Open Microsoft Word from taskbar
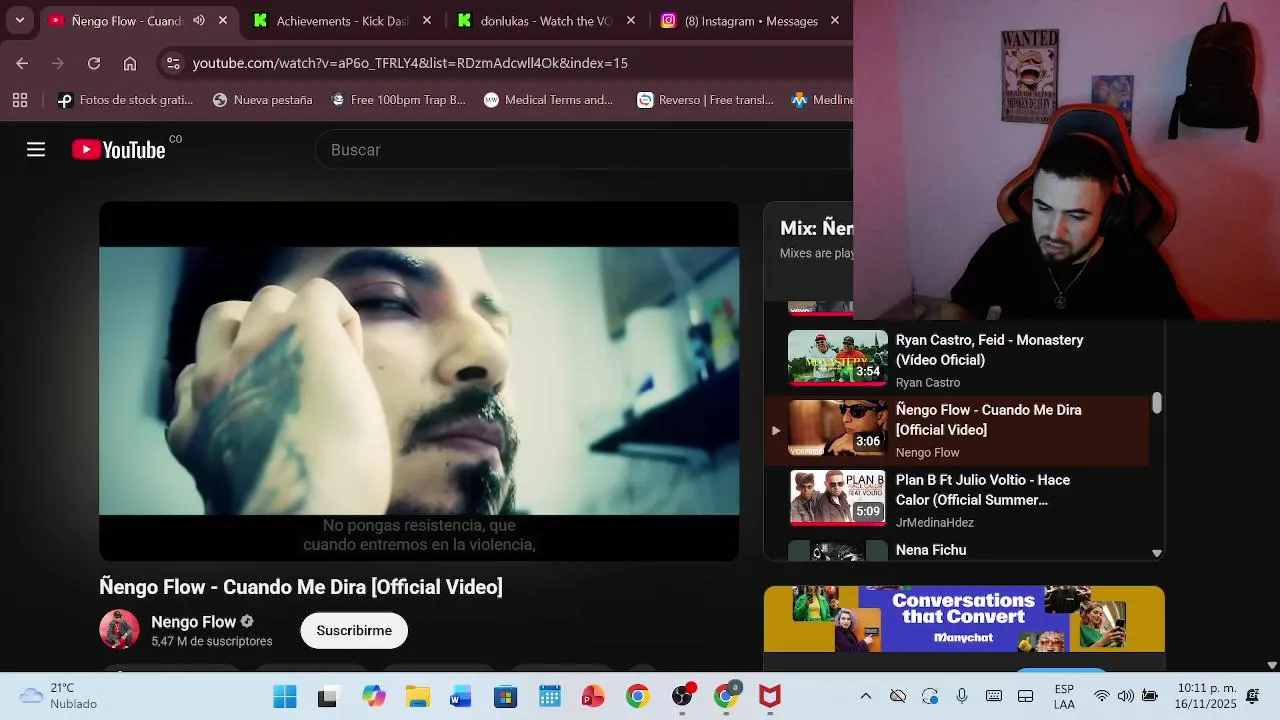 [x=461, y=697]
